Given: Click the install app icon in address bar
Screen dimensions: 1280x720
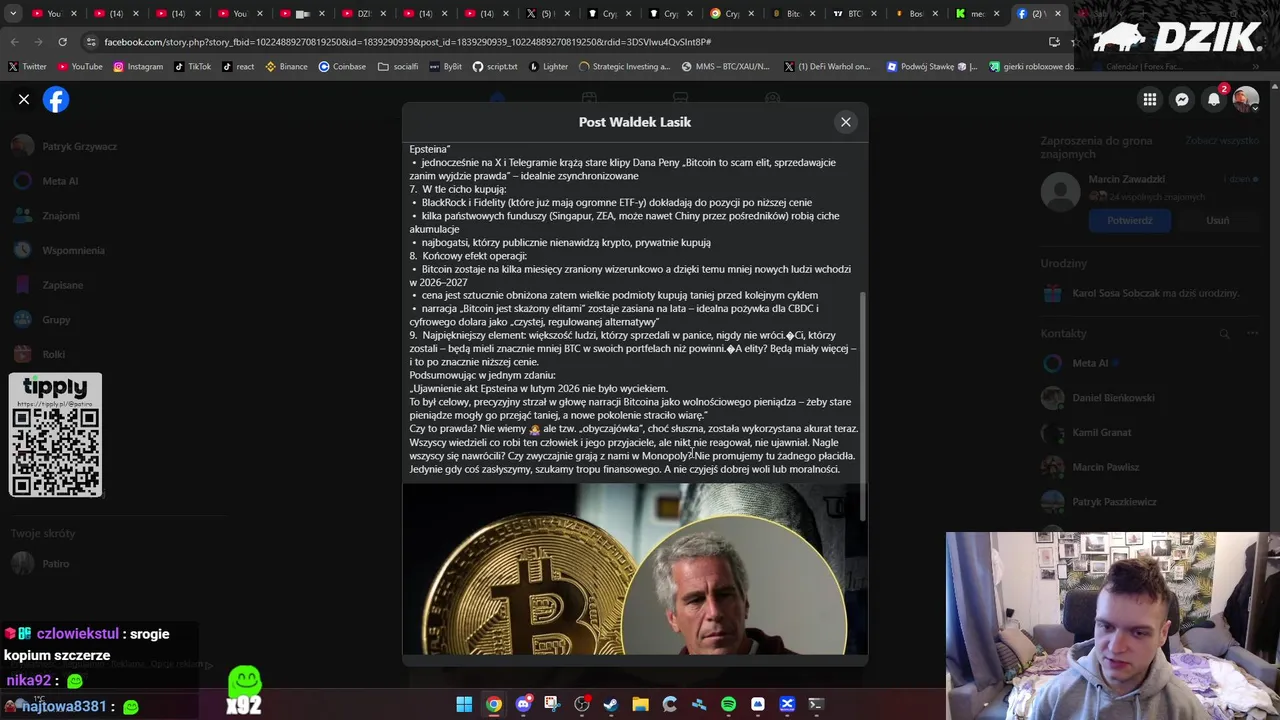Looking at the screenshot, I should [1054, 42].
